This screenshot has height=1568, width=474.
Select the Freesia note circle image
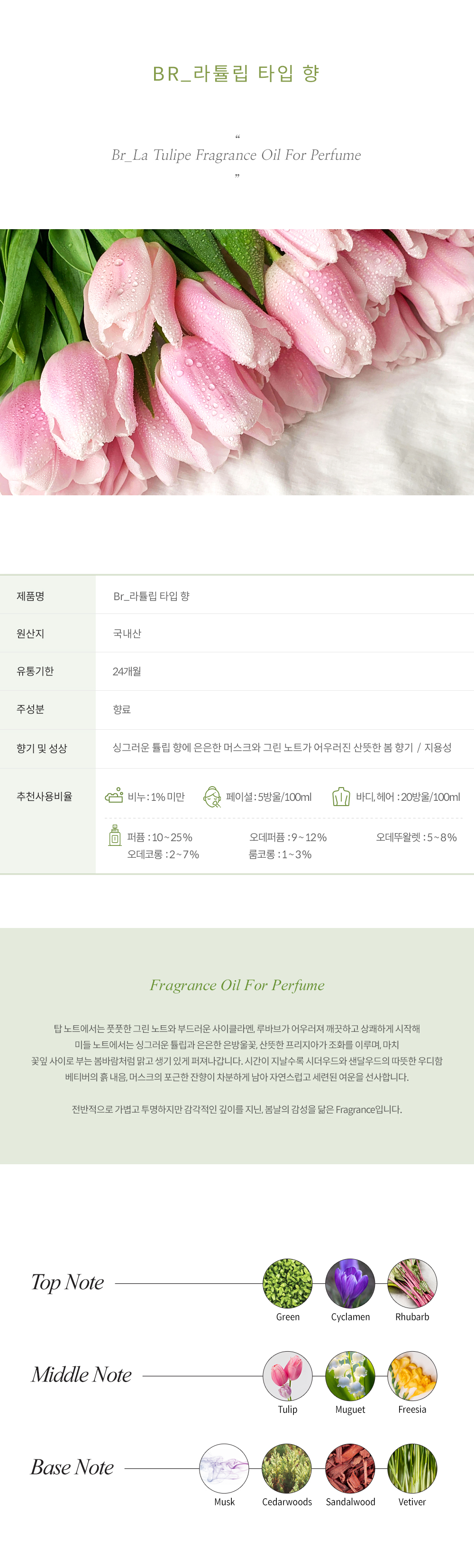click(x=412, y=1376)
